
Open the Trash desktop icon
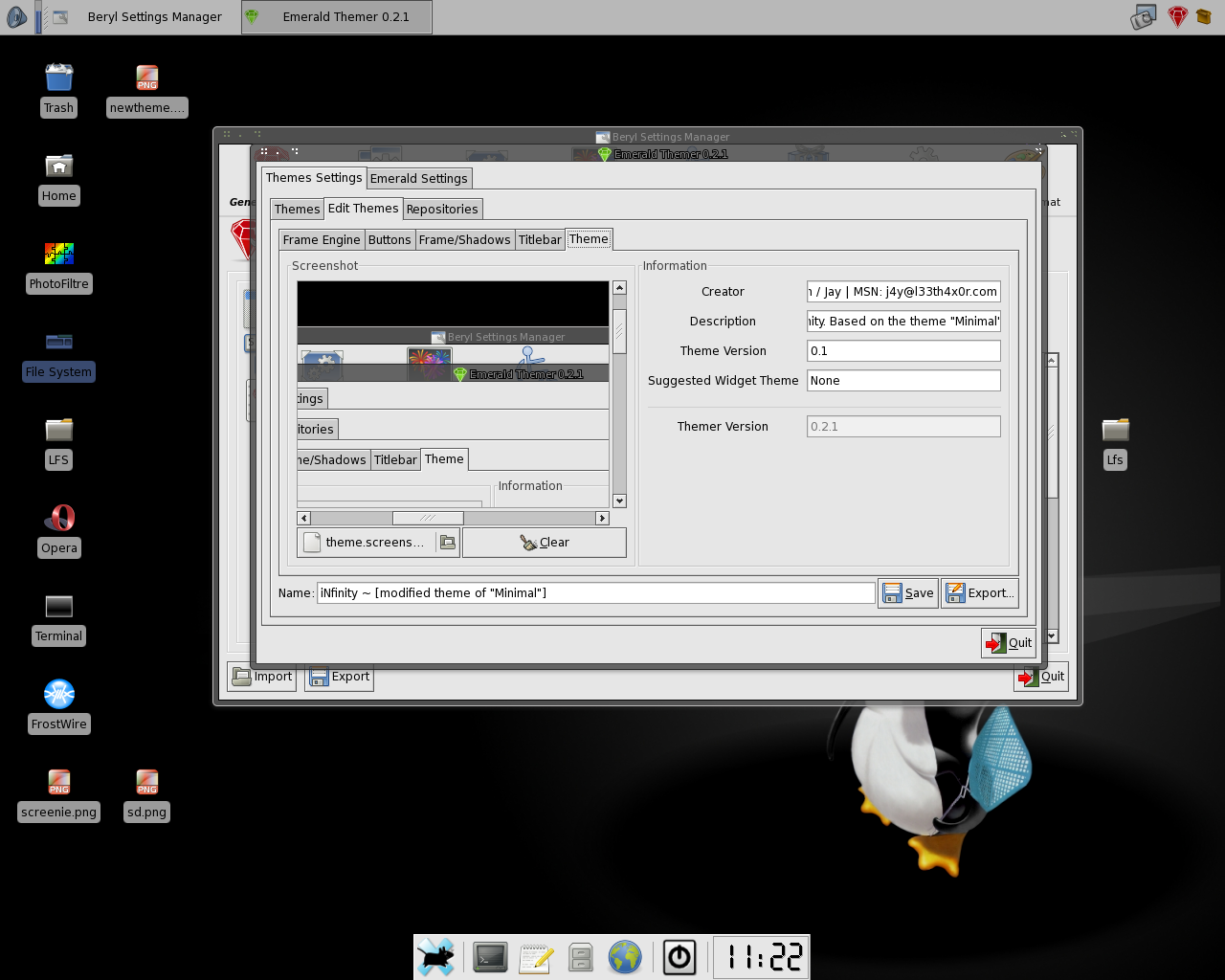pos(58,89)
